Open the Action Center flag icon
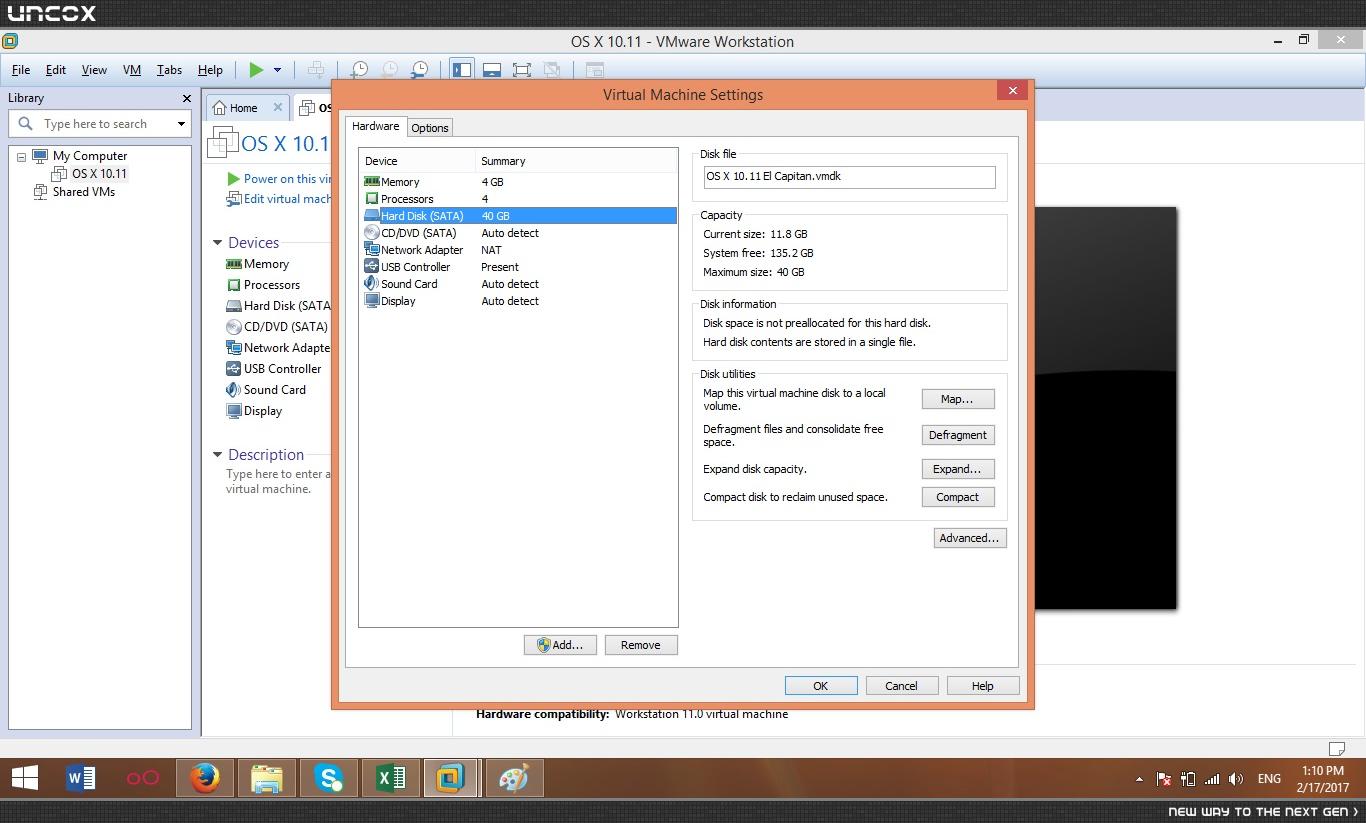This screenshot has height=823, width=1366. pyautogui.click(x=1164, y=779)
